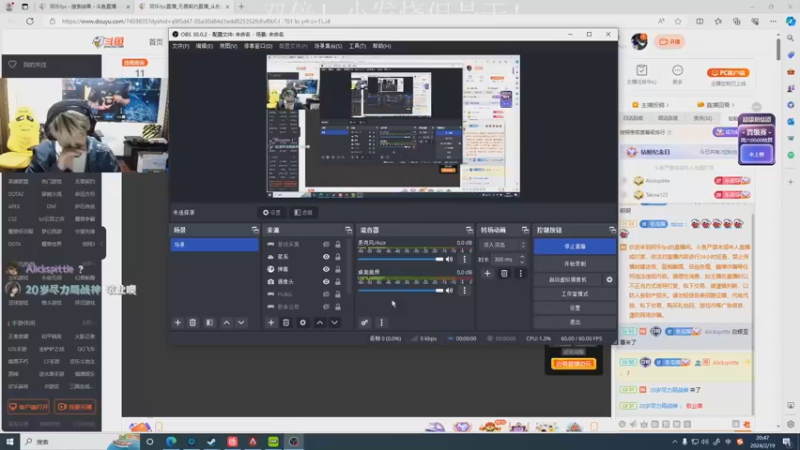Mute the desktop audio channel speaker icon
The image size is (800, 450).
pyautogui.click(x=449, y=291)
